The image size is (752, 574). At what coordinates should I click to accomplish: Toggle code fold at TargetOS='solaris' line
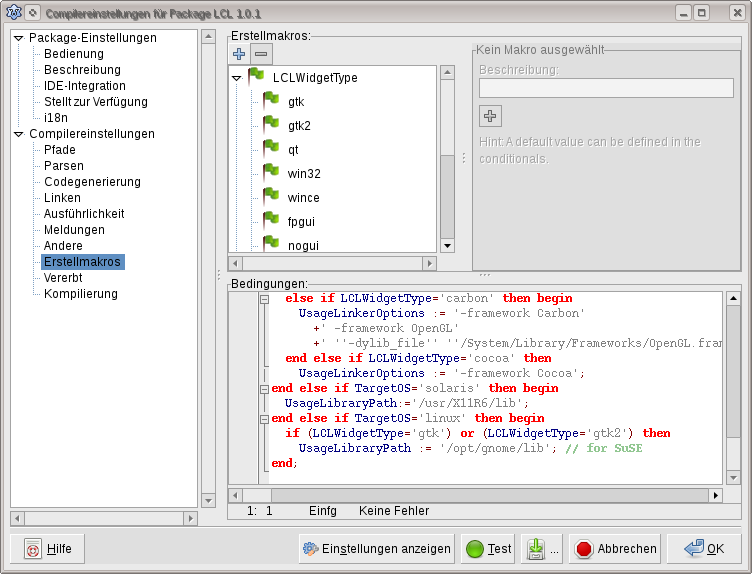(x=264, y=388)
